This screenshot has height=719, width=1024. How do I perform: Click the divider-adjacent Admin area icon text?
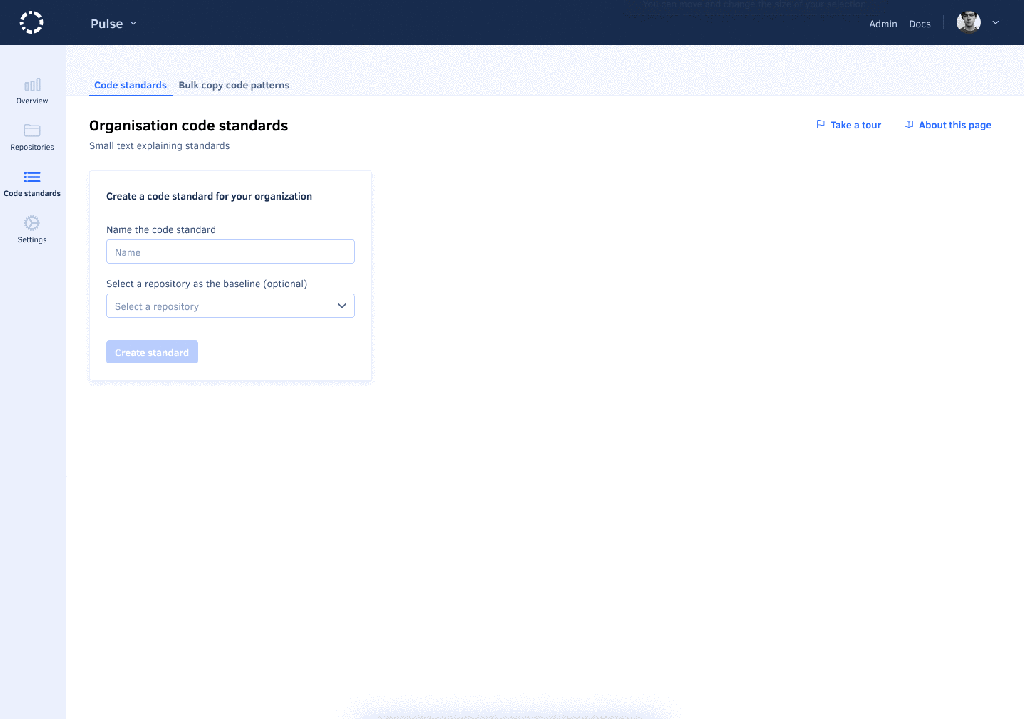883,23
